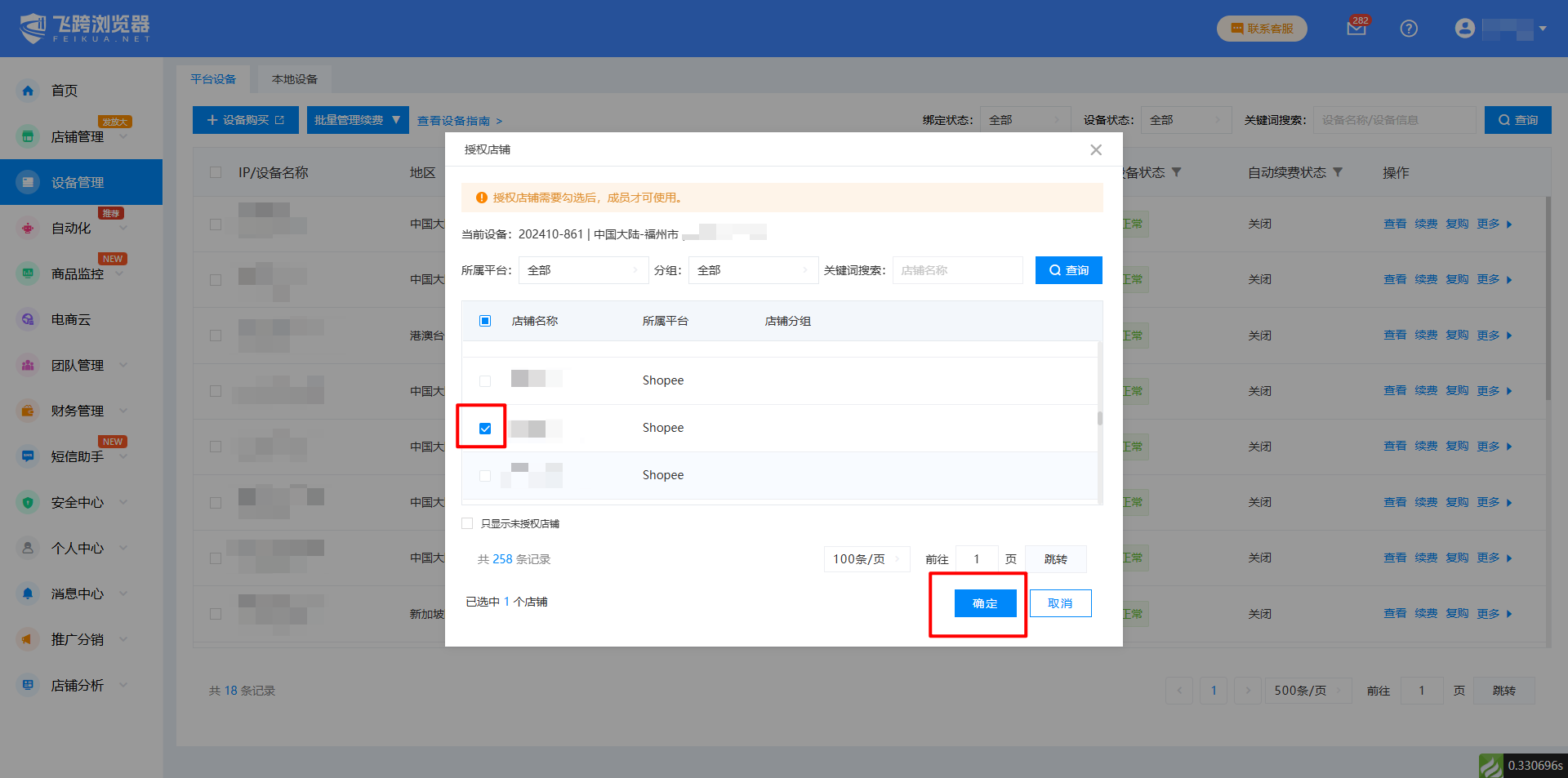The width and height of the screenshot is (1568, 778).
Task: Toggle the select-all stores header checkbox
Action: [485, 321]
